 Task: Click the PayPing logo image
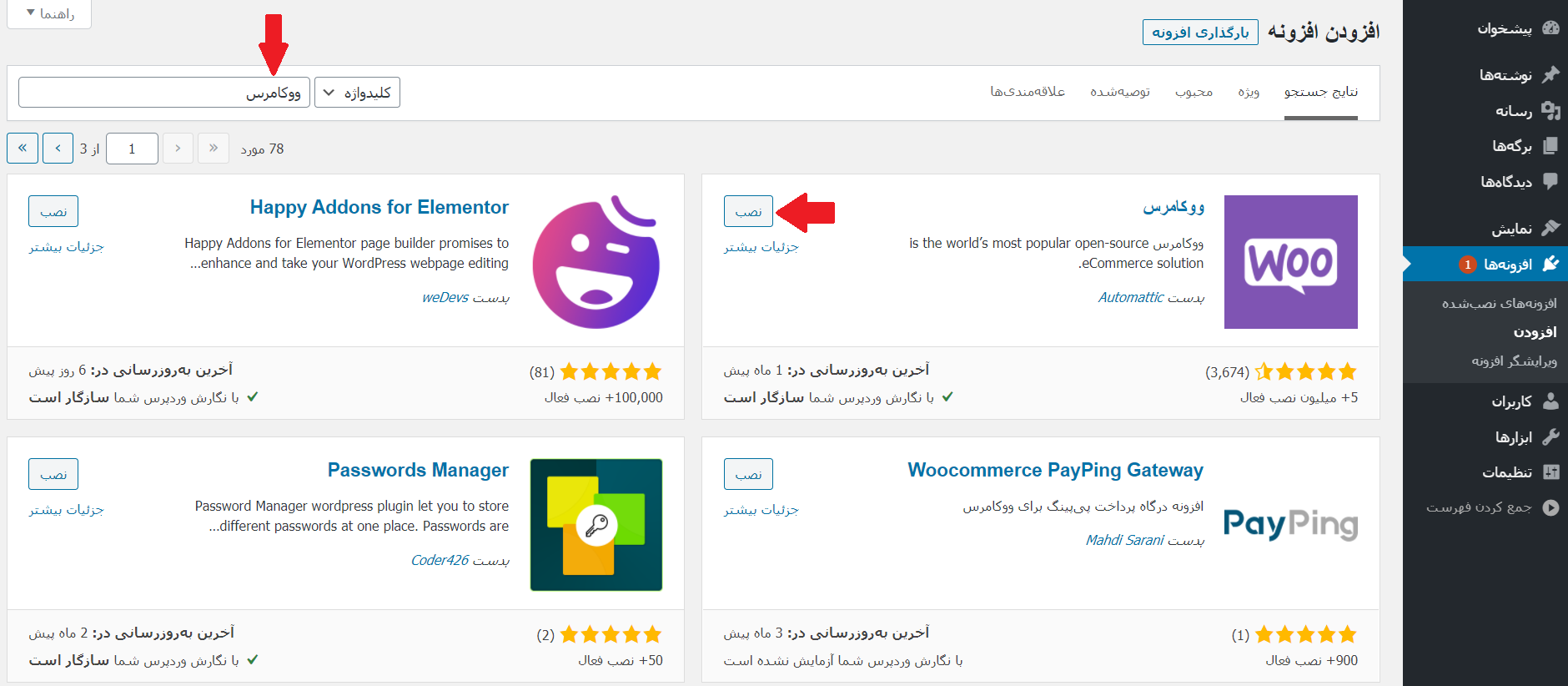pyautogui.click(x=1290, y=524)
